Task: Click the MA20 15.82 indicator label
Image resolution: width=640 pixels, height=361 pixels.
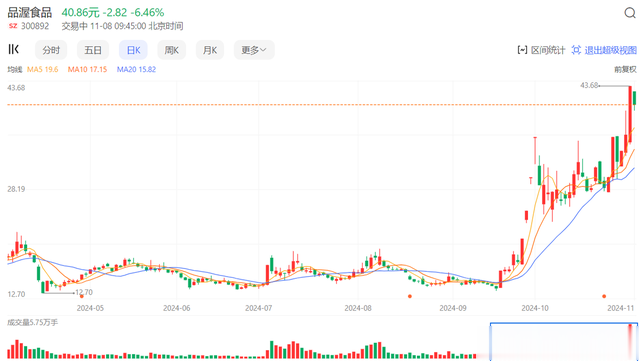Action: (x=136, y=69)
